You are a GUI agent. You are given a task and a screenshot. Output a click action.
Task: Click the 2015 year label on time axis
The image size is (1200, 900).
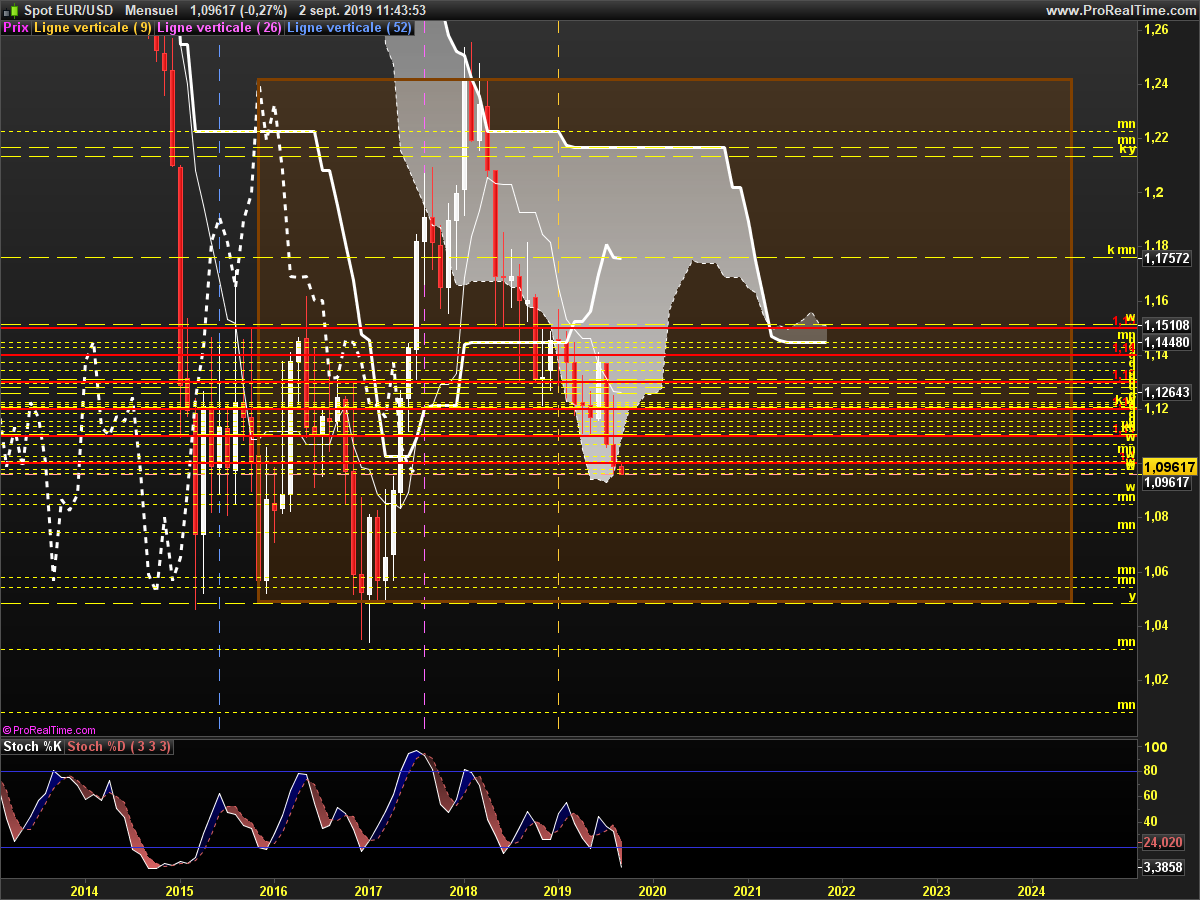point(179,890)
